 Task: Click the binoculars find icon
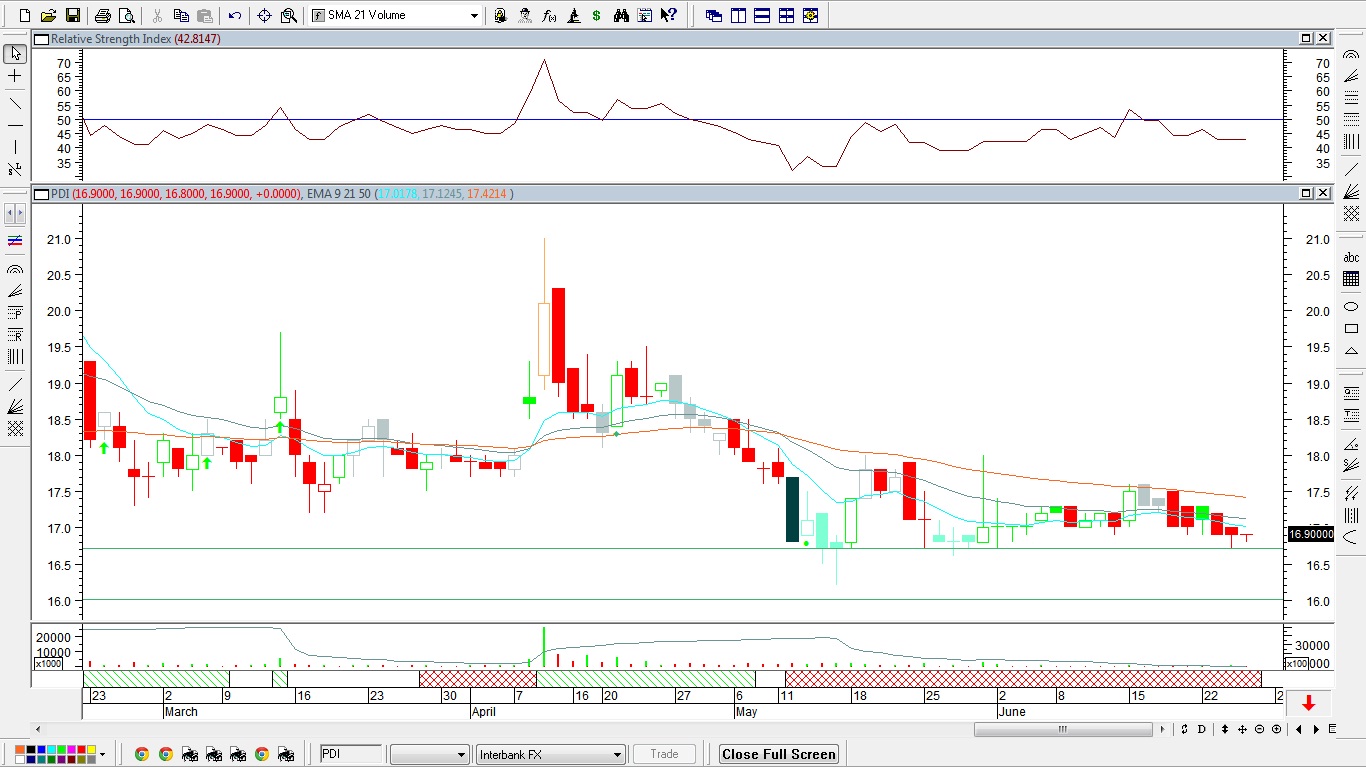point(621,16)
